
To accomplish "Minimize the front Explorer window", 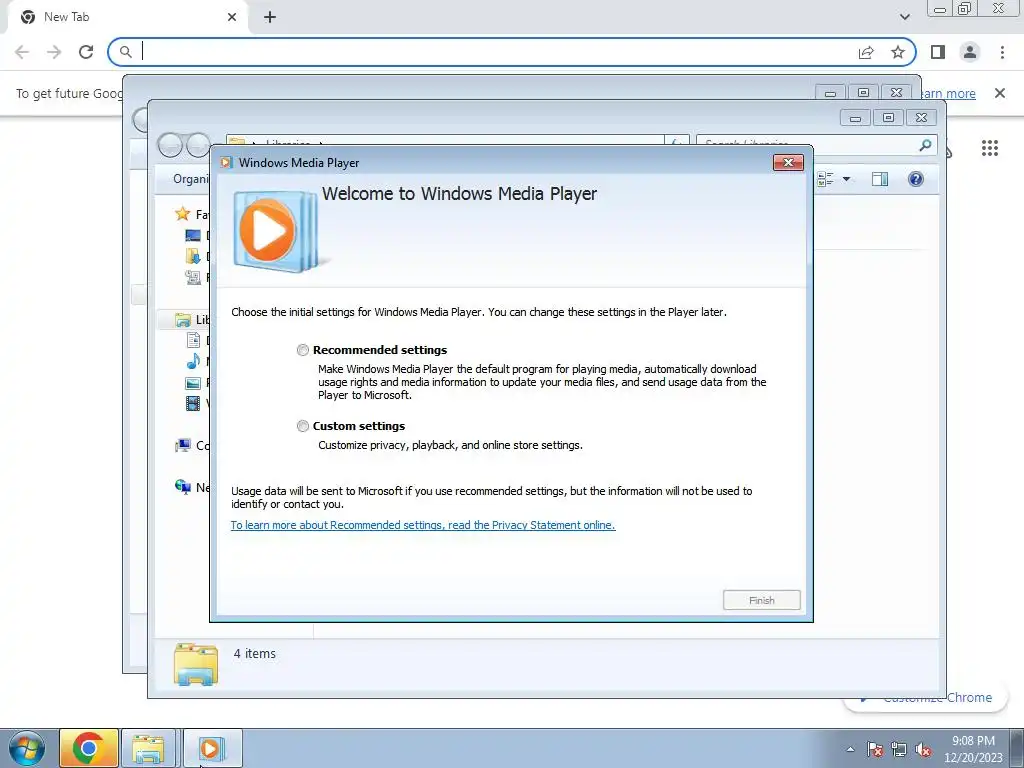I will tap(855, 118).
